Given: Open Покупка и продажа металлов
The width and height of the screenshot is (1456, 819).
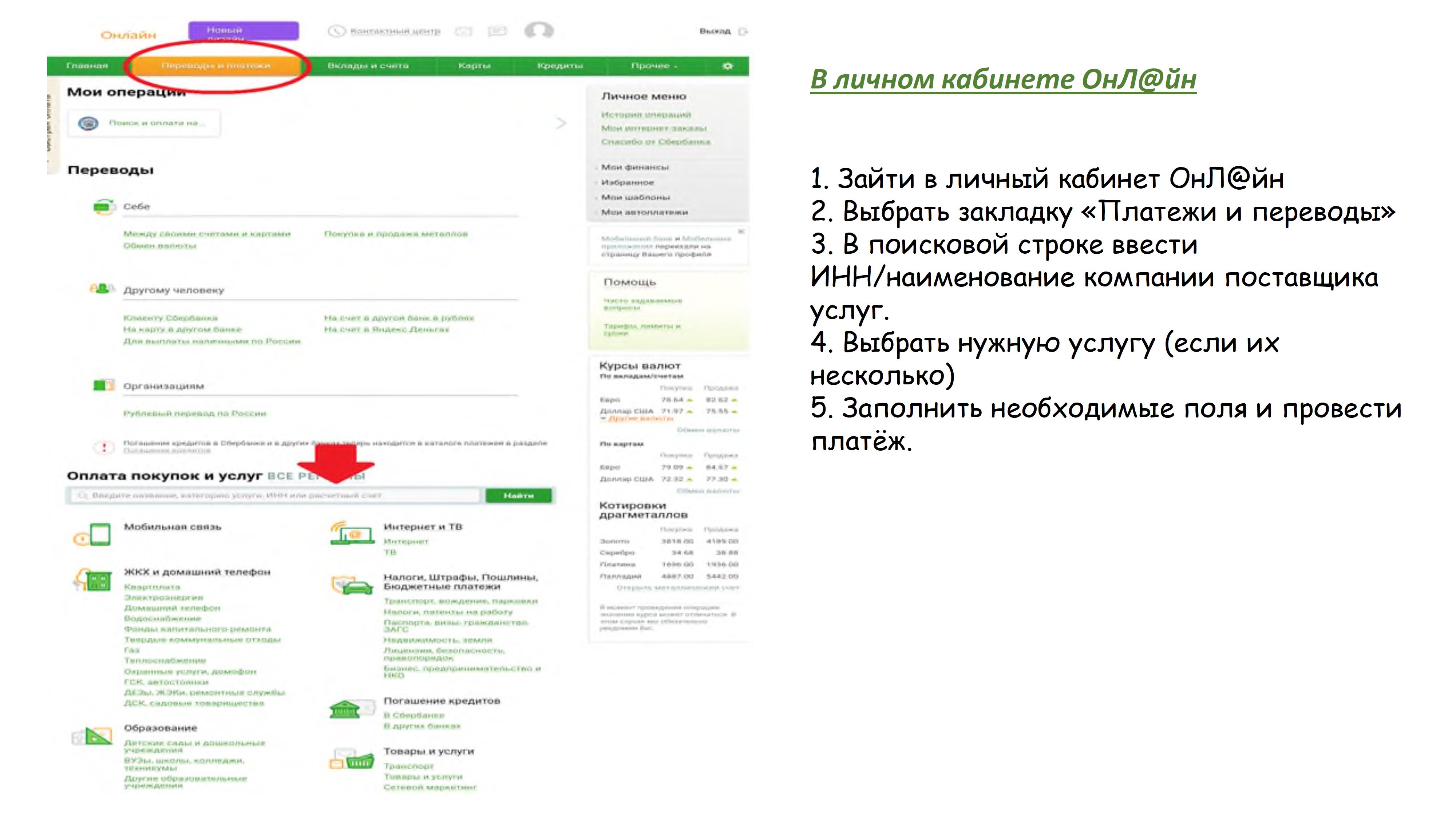Looking at the screenshot, I should (396, 234).
